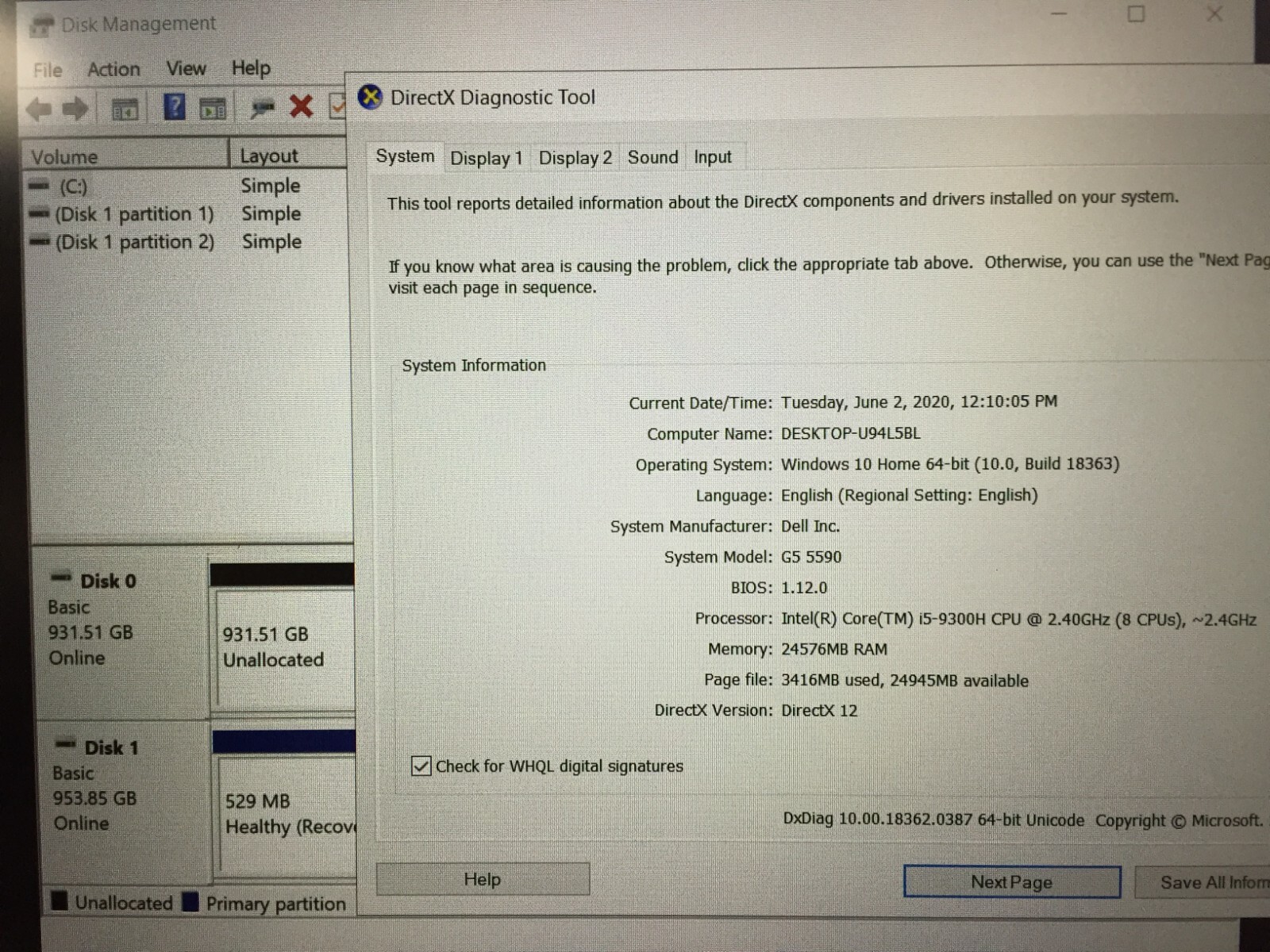Open the View menu in Disk Management
The width and height of the screenshot is (1270, 952).
186,68
